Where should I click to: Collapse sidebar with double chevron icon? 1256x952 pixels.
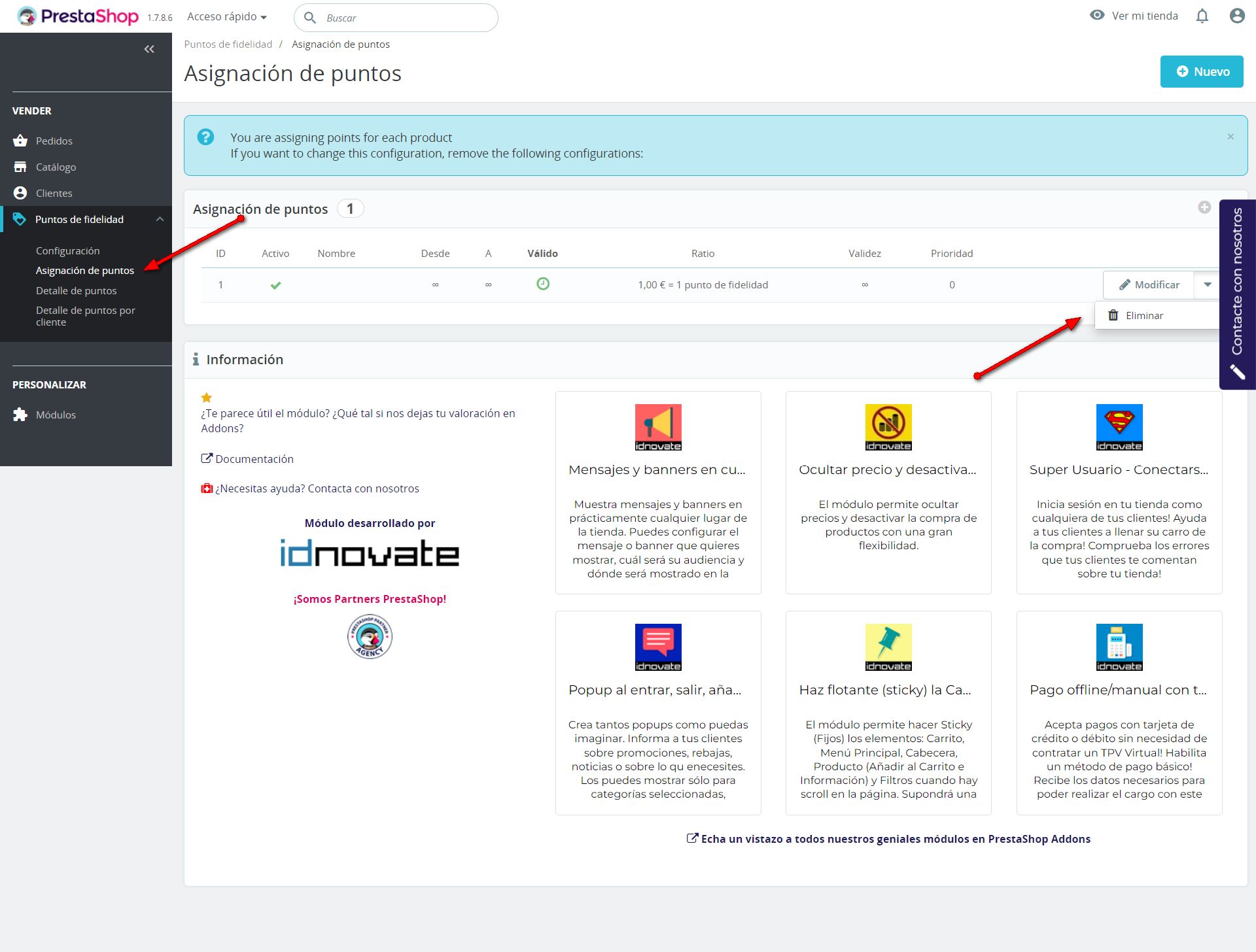(149, 49)
